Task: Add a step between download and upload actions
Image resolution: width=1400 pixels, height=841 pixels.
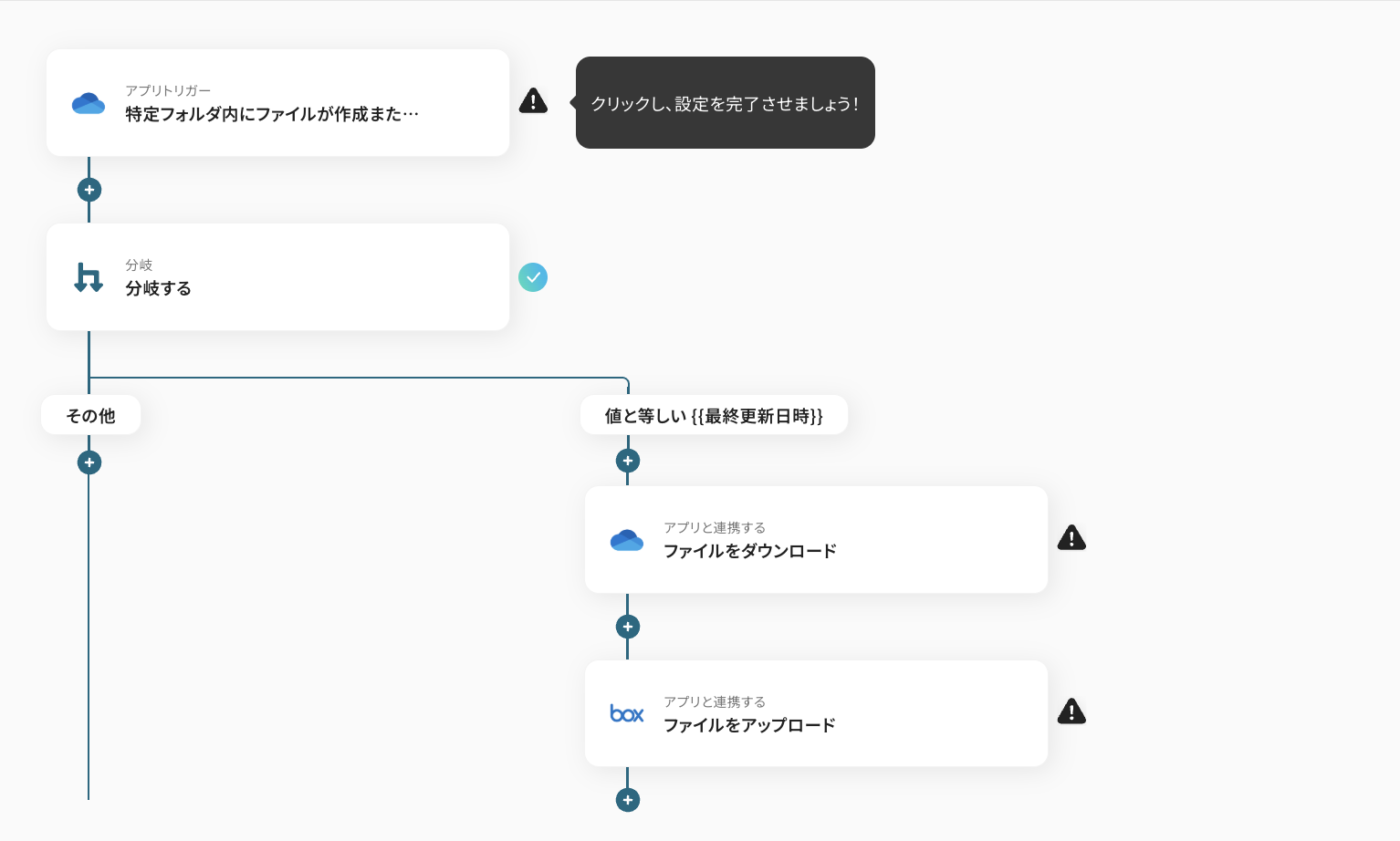Action: tap(627, 626)
